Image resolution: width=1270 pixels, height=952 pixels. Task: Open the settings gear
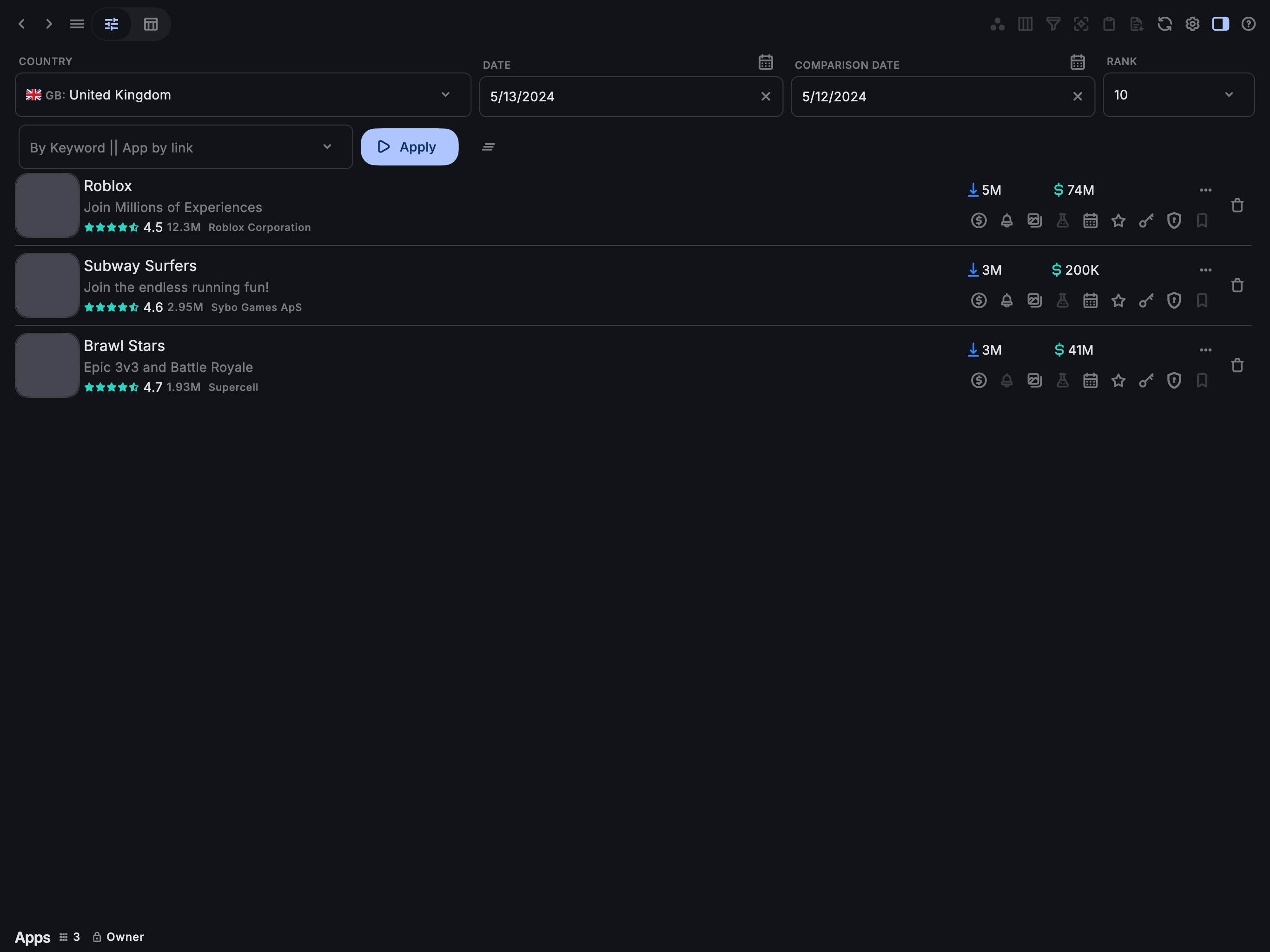pos(1192,24)
